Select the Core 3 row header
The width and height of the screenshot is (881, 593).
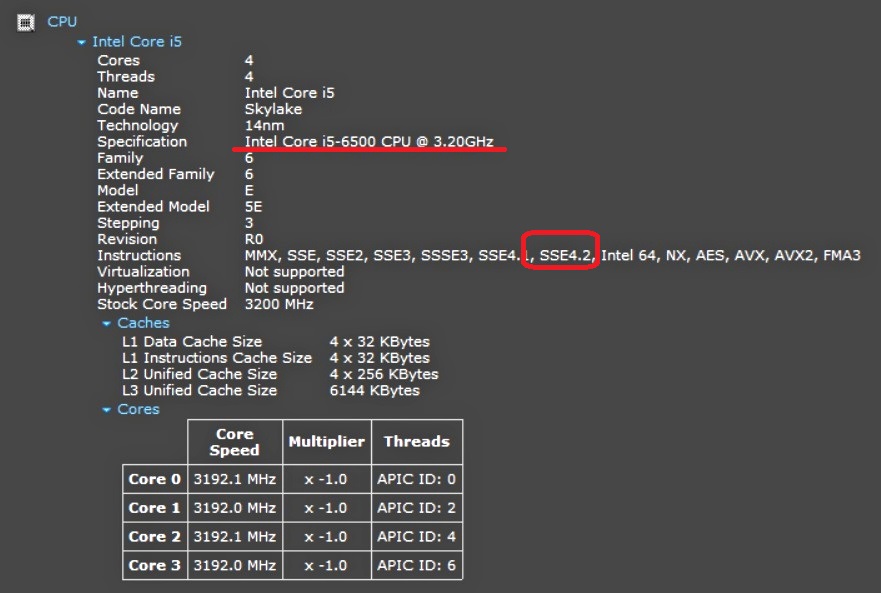point(155,565)
